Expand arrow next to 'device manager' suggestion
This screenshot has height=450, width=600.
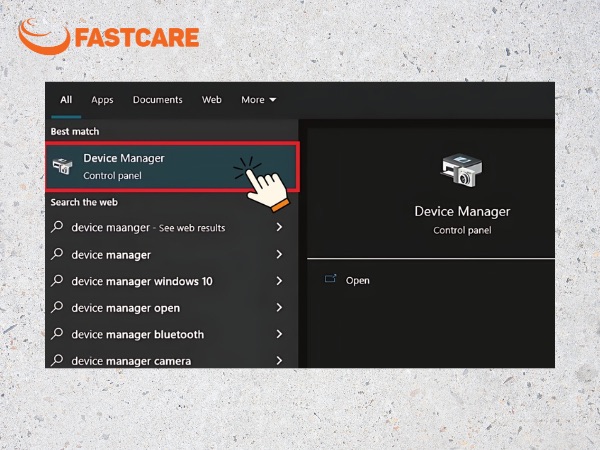pos(279,254)
